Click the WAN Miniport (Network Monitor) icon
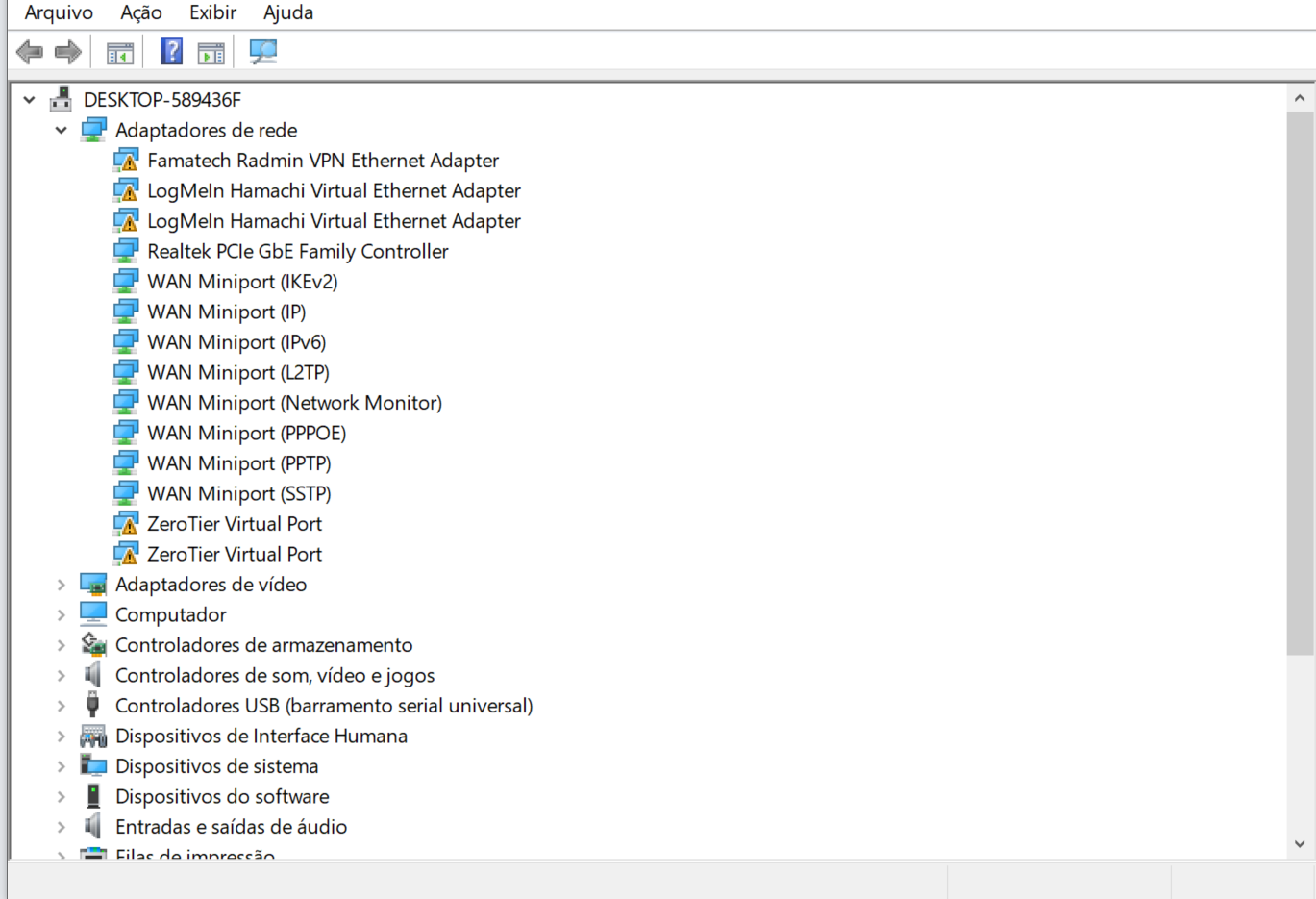This screenshot has width=1316, height=899. click(126, 403)
